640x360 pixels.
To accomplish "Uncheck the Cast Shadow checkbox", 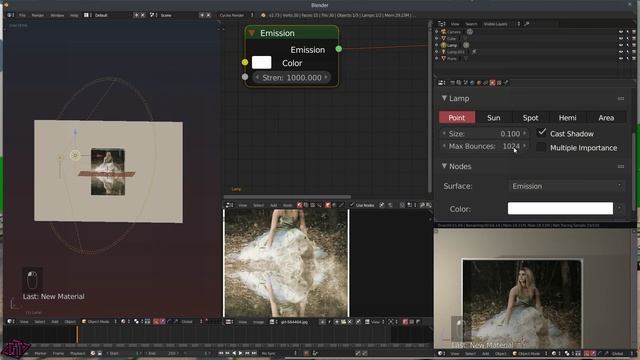I will click(542, 133).
